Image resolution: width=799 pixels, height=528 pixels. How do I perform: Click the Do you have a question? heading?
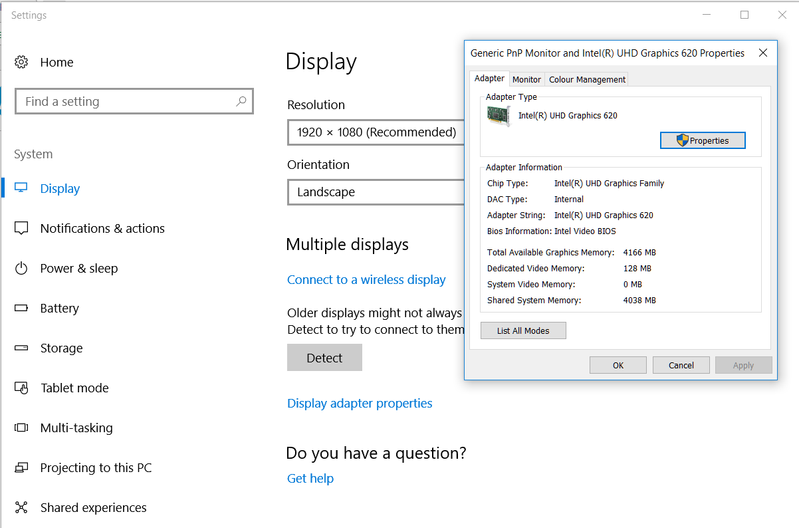tap(376, 453)
